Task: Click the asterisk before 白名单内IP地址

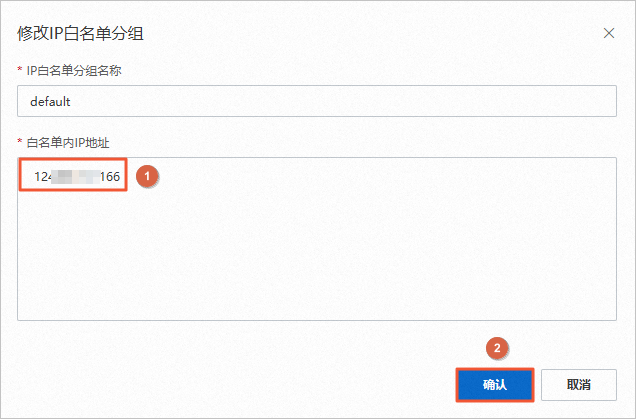Action: pos(20,143)
